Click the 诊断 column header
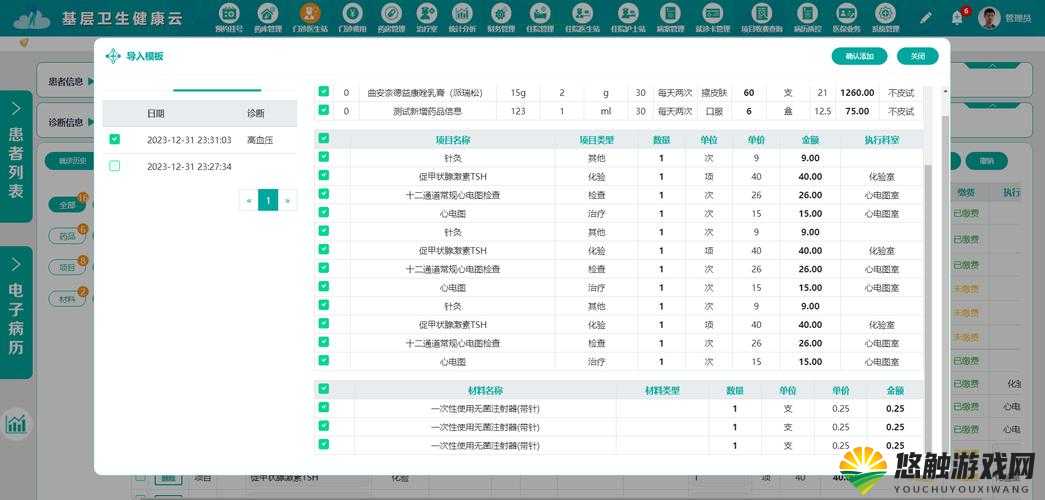 point(255,113)
